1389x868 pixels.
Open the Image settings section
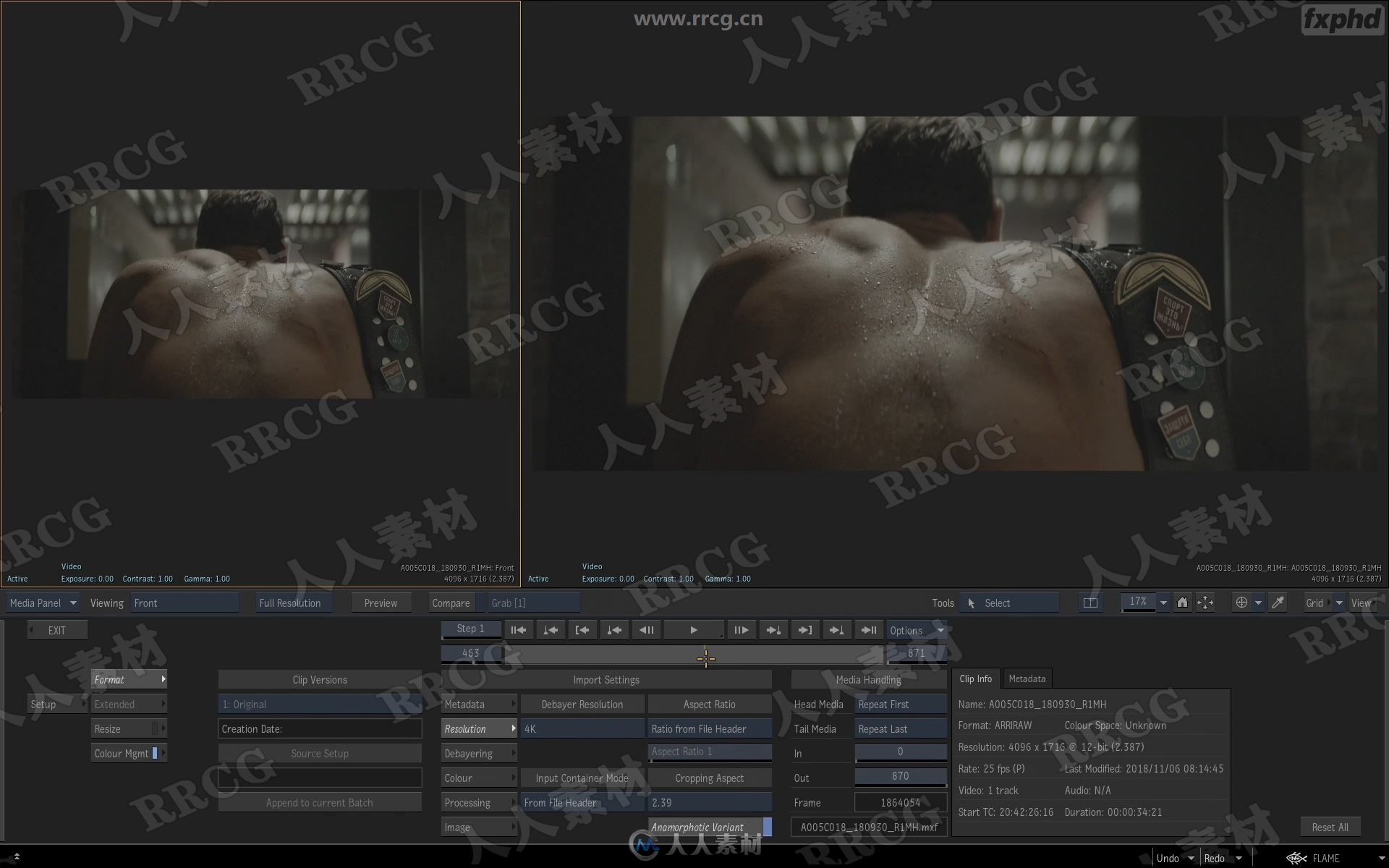[479, 827]
